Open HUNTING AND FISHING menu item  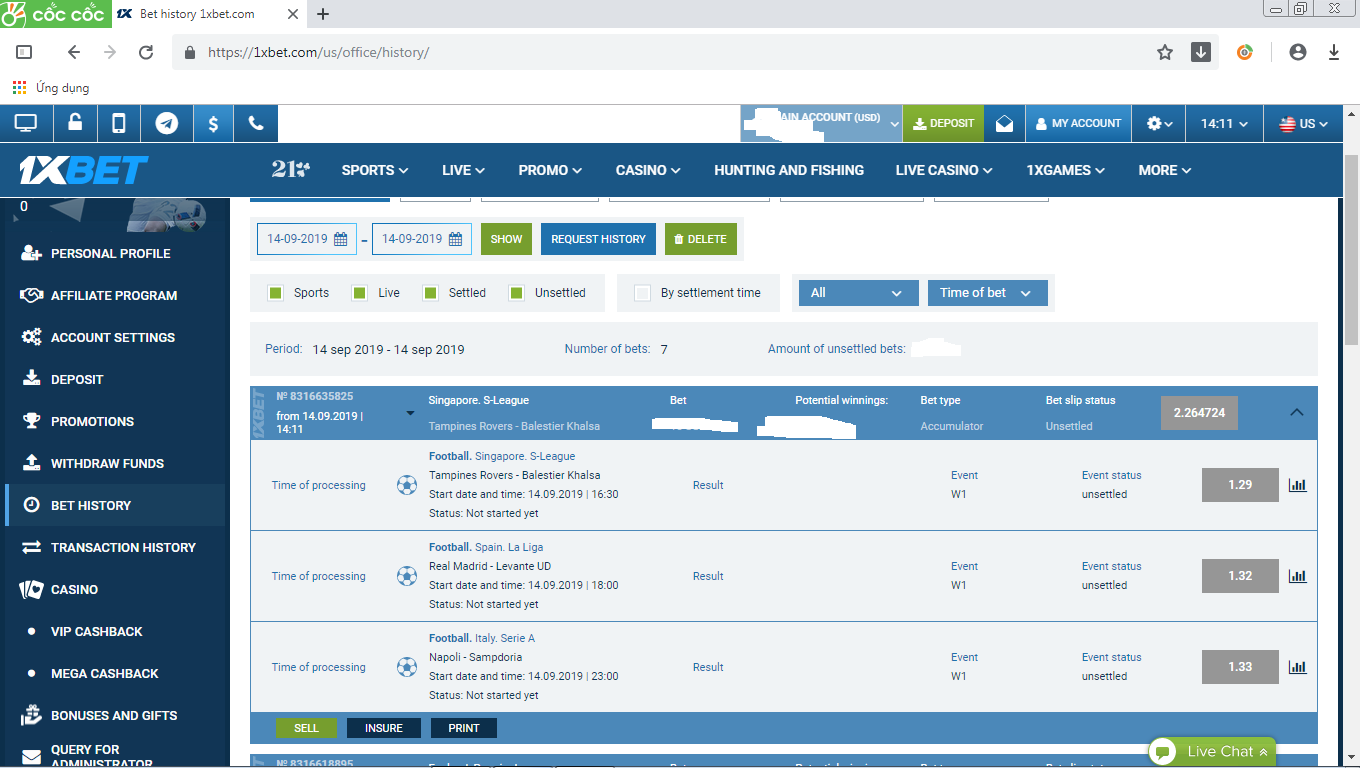[789, 170]
